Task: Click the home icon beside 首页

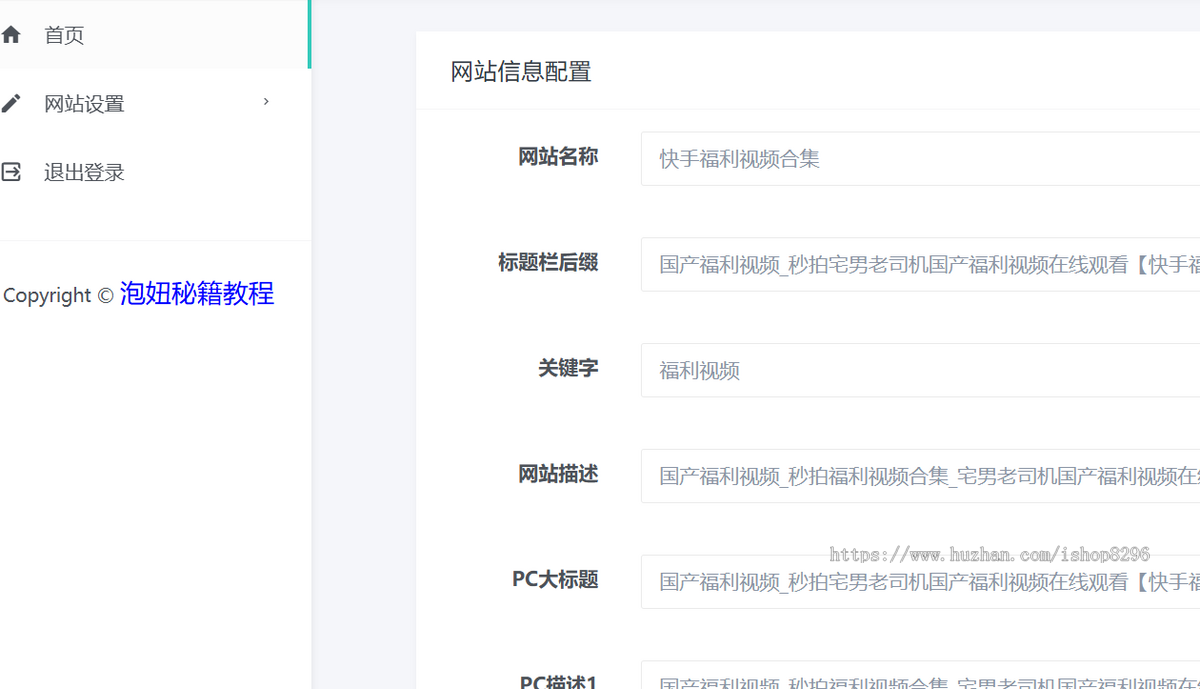Action: 10,35
